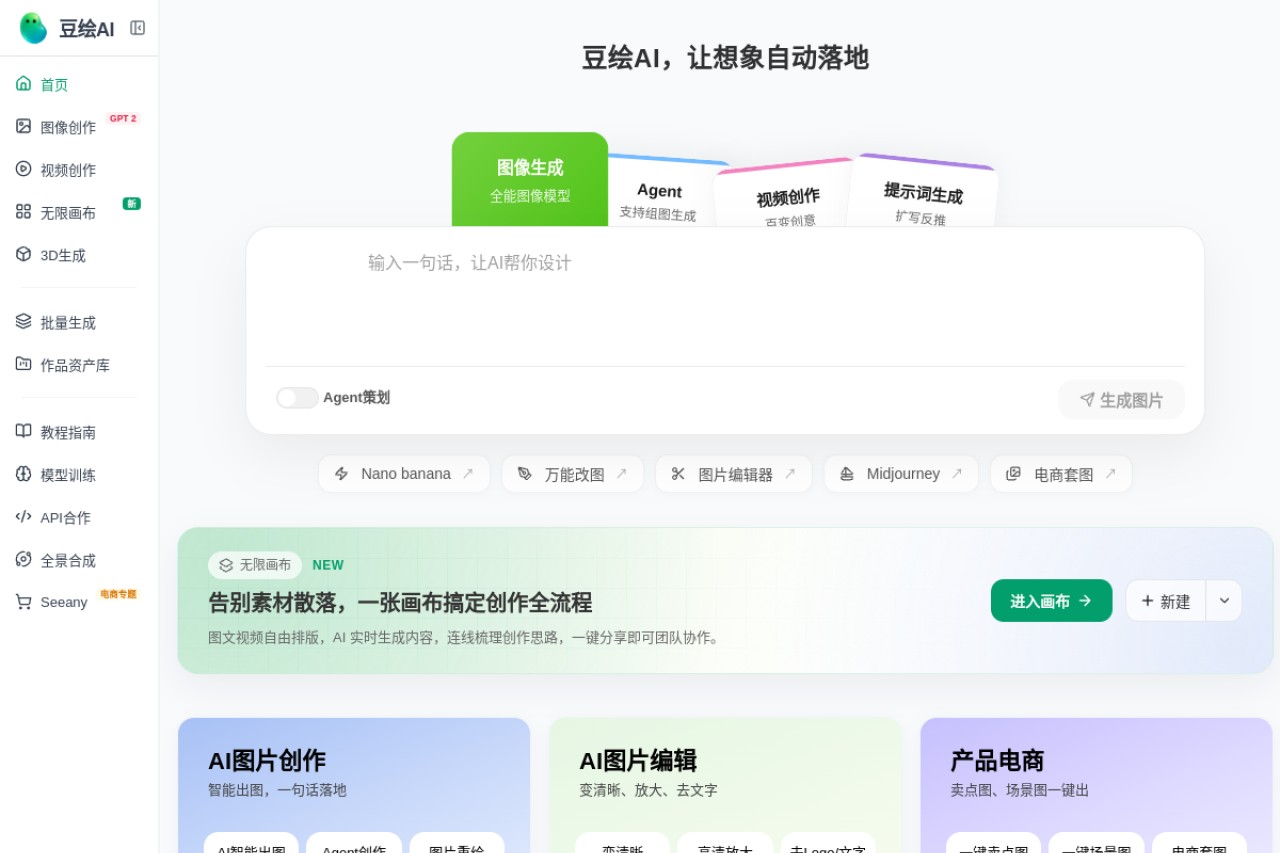Click the 3D生成 cube icon
This screenshot has height=853, width=1280.
[23, 254]
